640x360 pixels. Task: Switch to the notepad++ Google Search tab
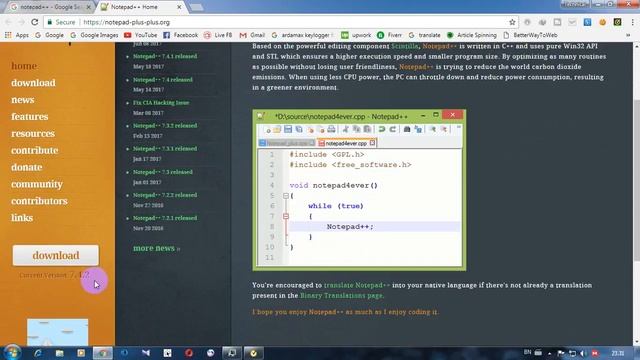49,7
